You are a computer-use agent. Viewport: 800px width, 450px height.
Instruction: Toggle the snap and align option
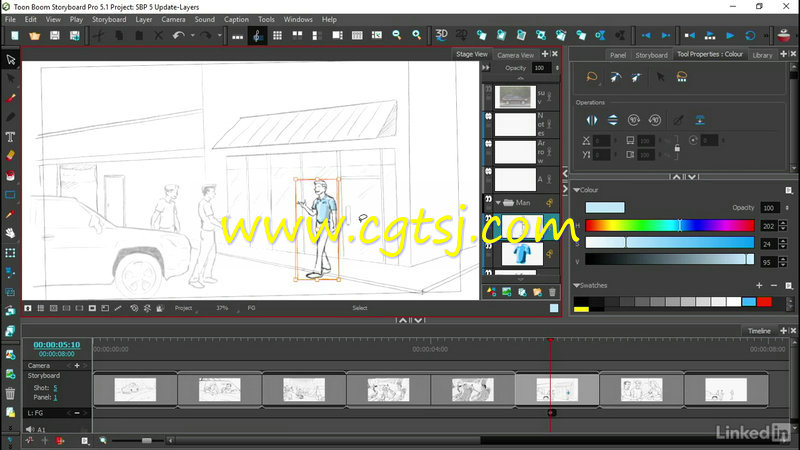click(x=700, y=120)
